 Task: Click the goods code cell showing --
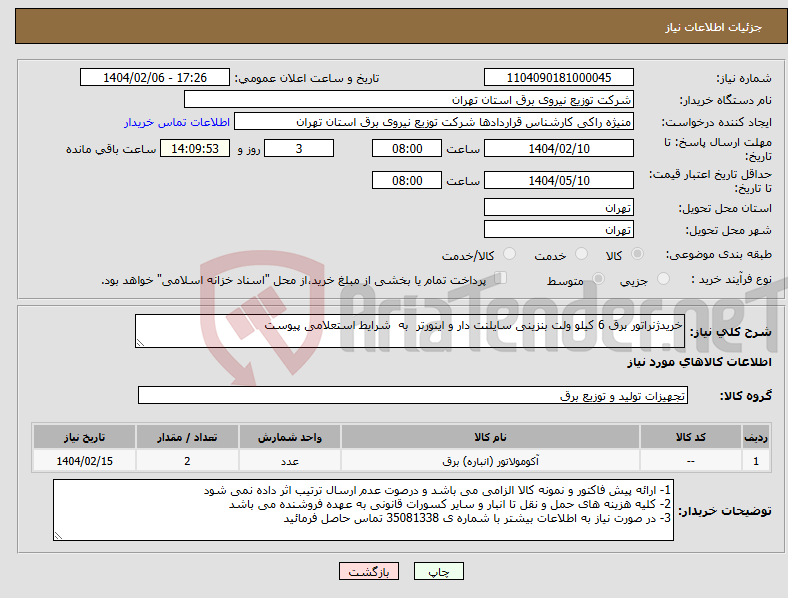click(x=691, y=461)
